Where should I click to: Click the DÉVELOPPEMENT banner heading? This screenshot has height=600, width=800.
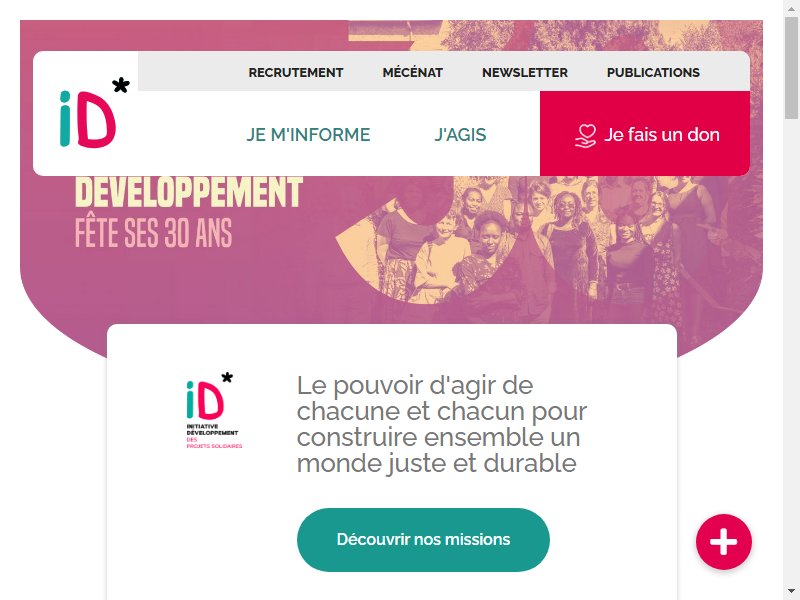pos(189,192)
